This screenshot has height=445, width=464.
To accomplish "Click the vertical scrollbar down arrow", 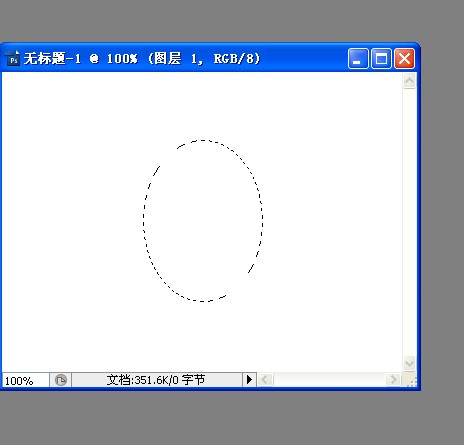I will pyautogui.click(x=409, y=363).
